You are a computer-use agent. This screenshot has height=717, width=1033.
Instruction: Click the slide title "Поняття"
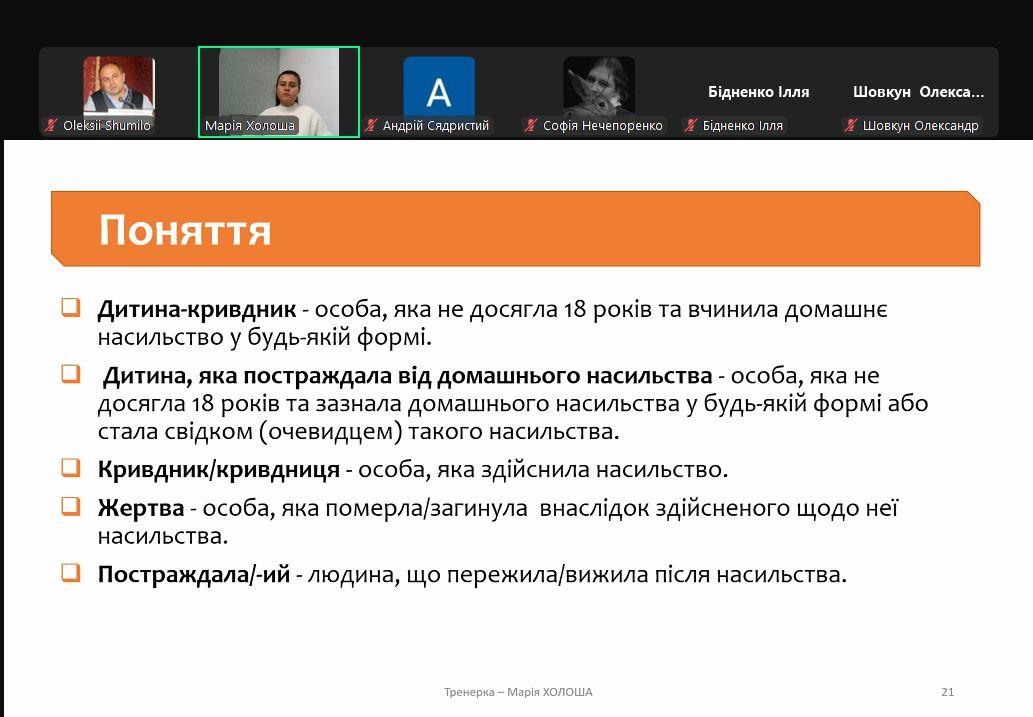click(x=185, y=230)
